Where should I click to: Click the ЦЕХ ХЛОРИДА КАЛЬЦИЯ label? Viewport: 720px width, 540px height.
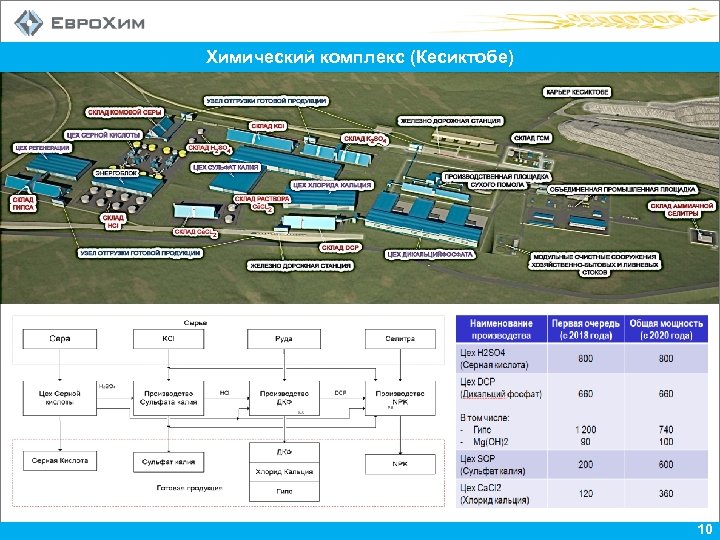pos(332,185)
